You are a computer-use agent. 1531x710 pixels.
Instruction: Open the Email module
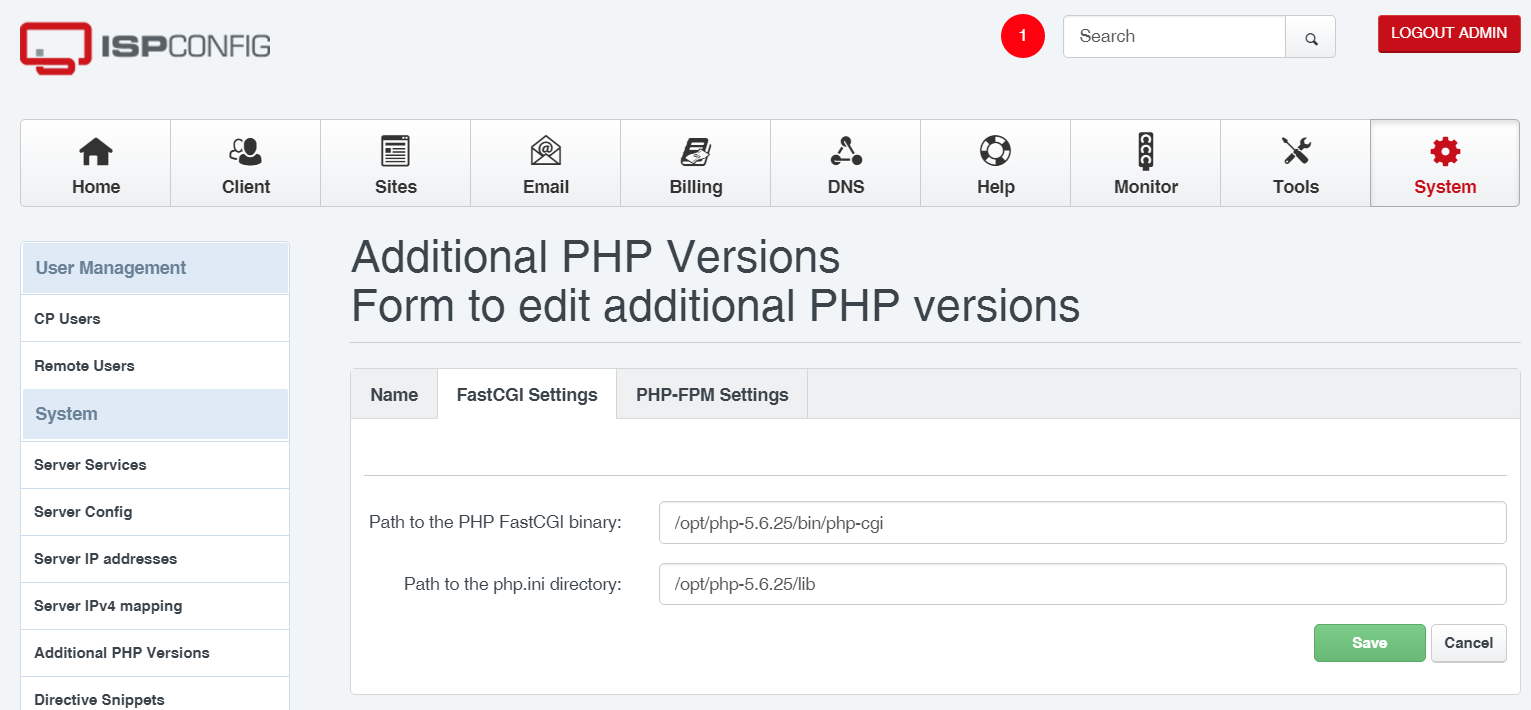[x=546, y=163]
